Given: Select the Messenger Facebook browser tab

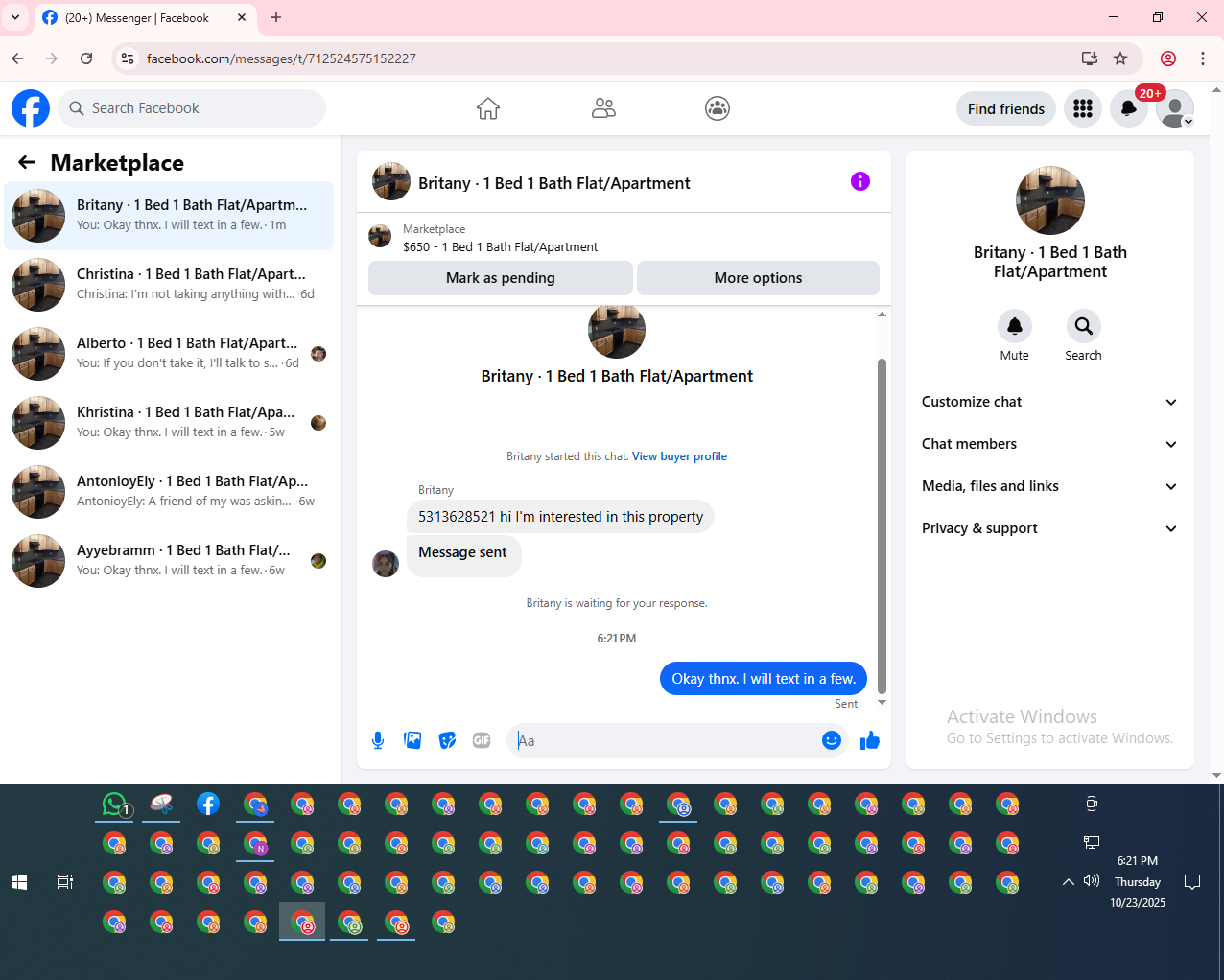Looking at the screenshot, I should coord(144,18).
